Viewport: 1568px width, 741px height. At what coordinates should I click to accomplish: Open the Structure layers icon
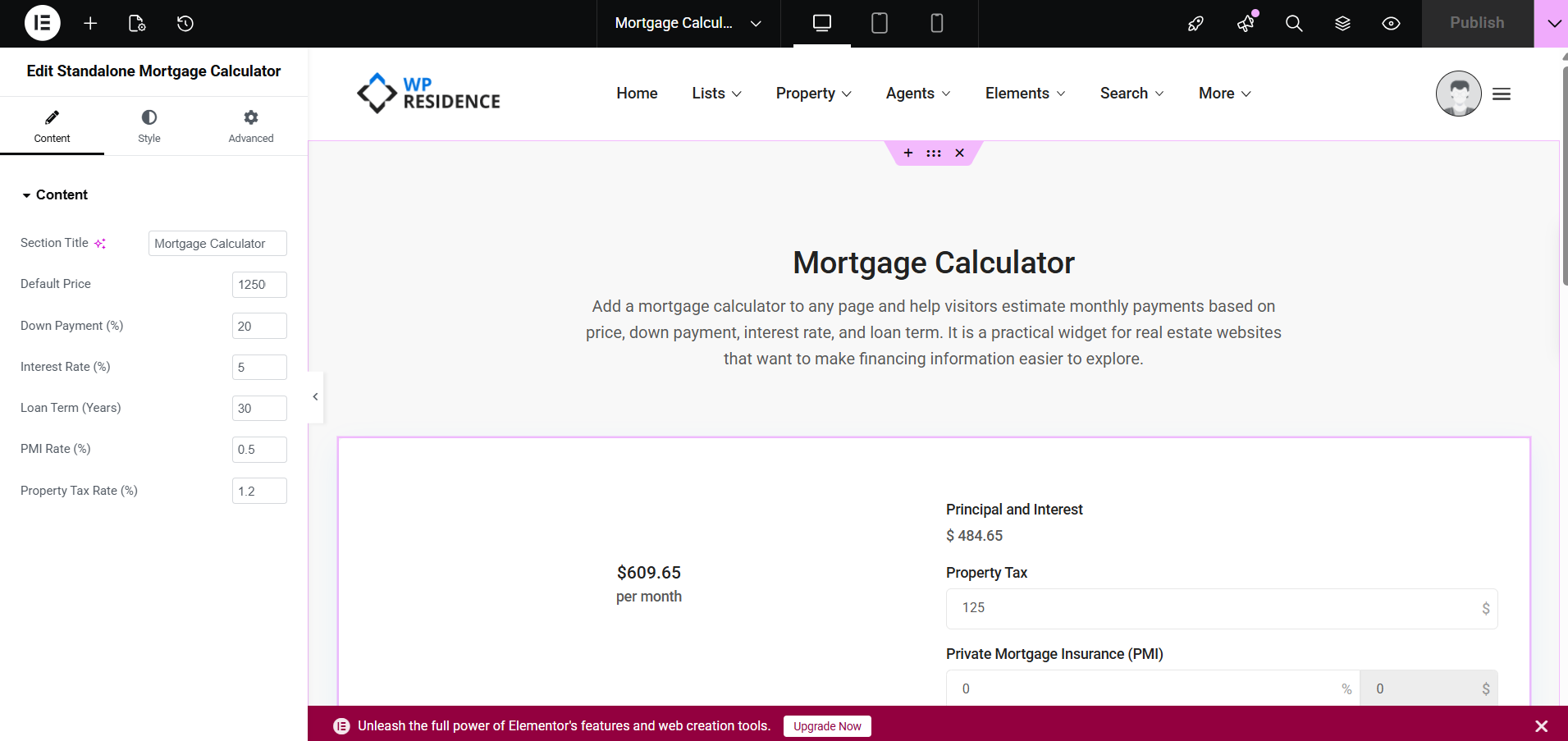pyautogui.click(x=1342, y=23)
